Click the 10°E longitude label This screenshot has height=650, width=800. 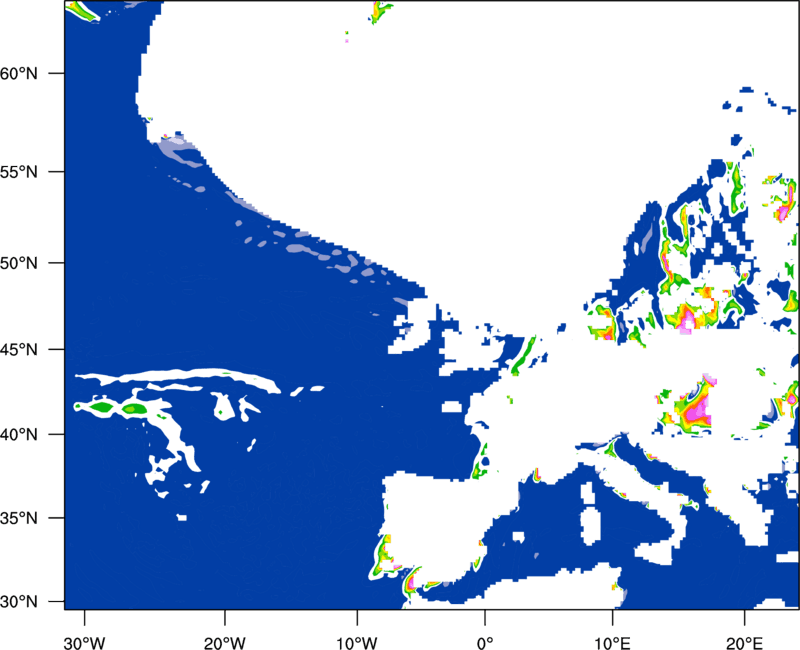point(613,643)
